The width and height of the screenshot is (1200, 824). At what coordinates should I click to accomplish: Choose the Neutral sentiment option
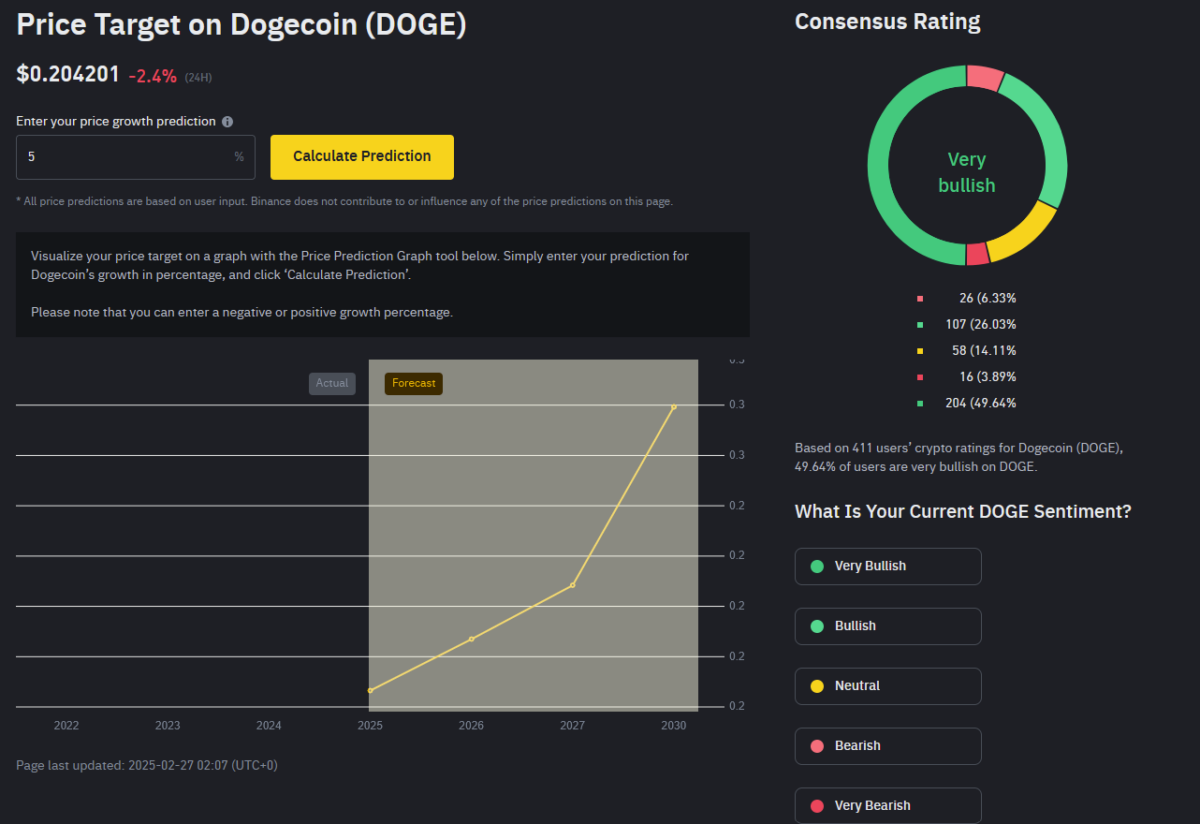click(888, 686)
